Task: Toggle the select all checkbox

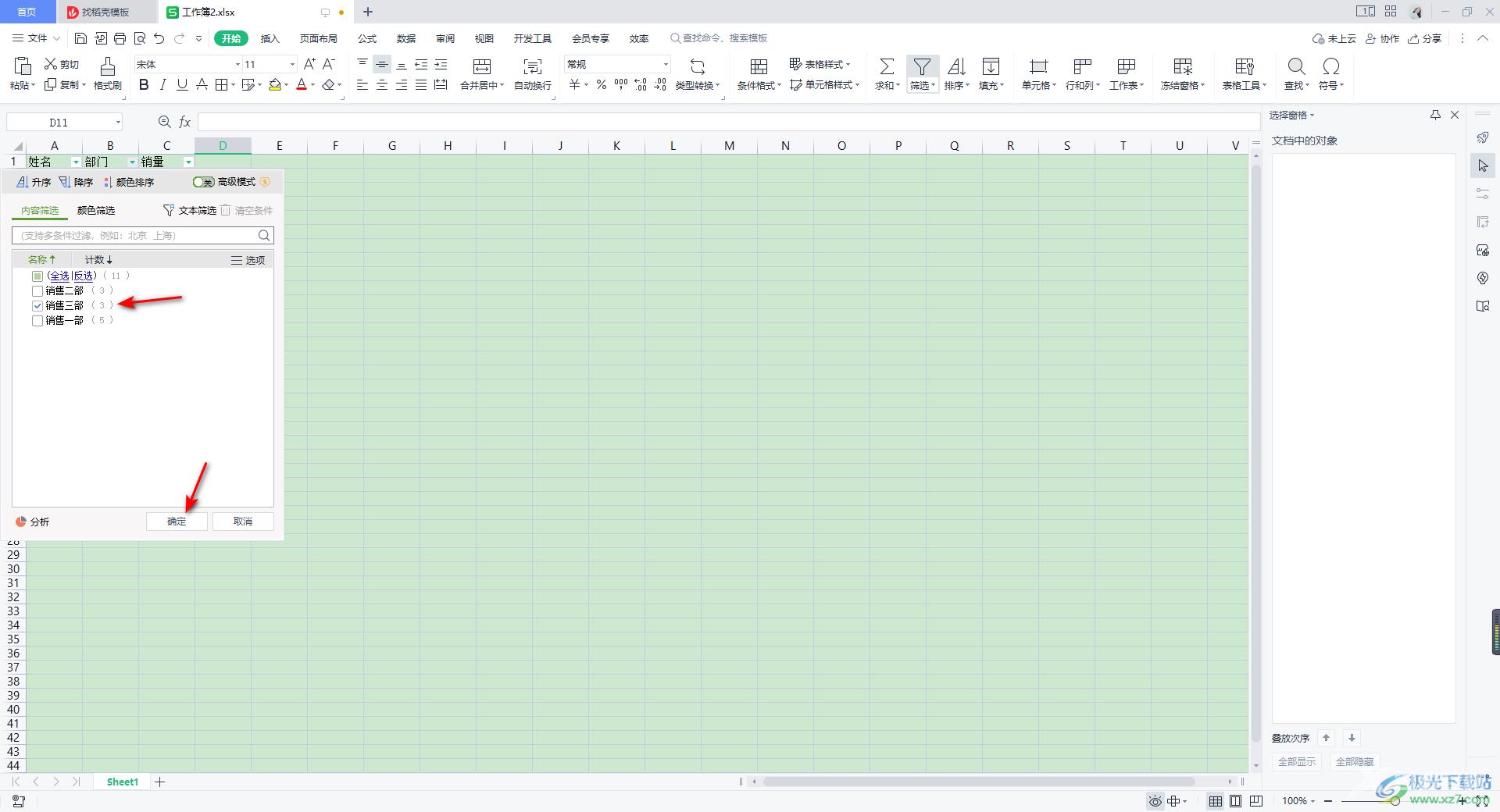Action: pos(37,276)
